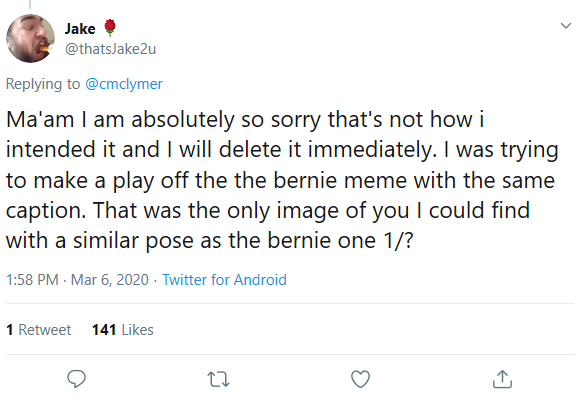Click the tweet's last line ending 1/?
The width and height of the screenshot is (578, 400).
(210, 241)
